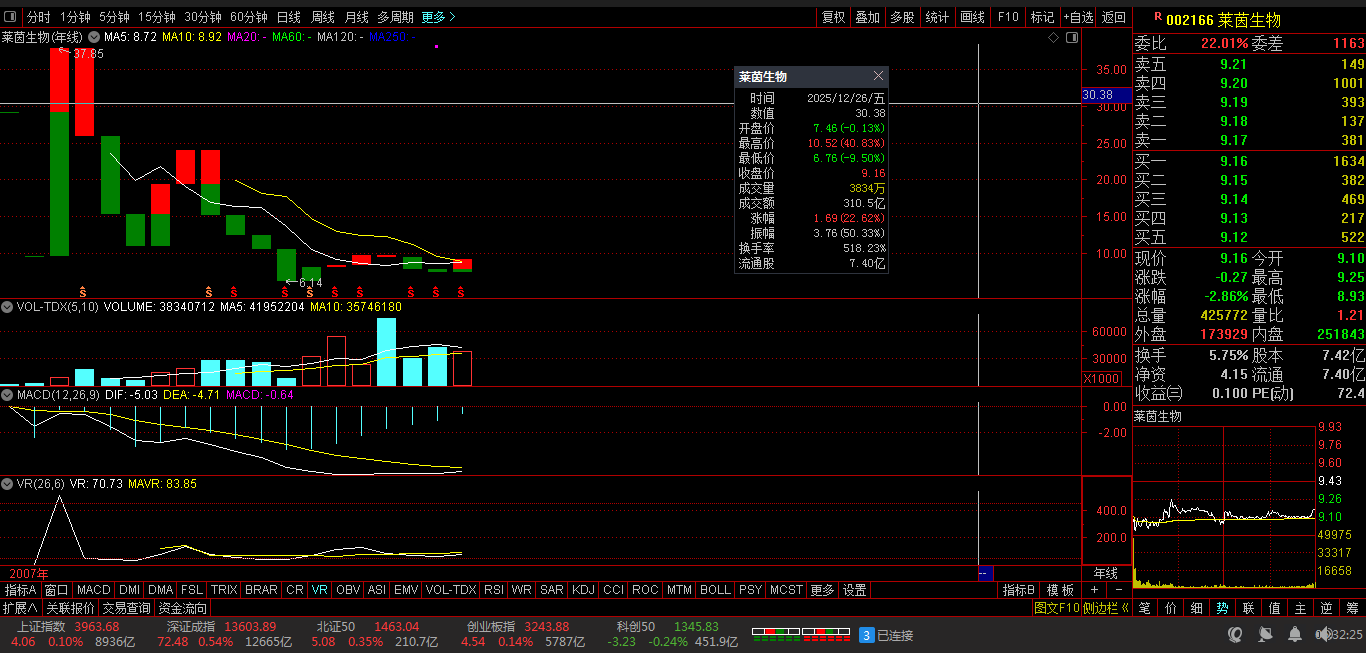The width and height of the screenshot is (1366, 653).
Task: Expand 更多 periods in top toolbar
Action: (438, 17)
